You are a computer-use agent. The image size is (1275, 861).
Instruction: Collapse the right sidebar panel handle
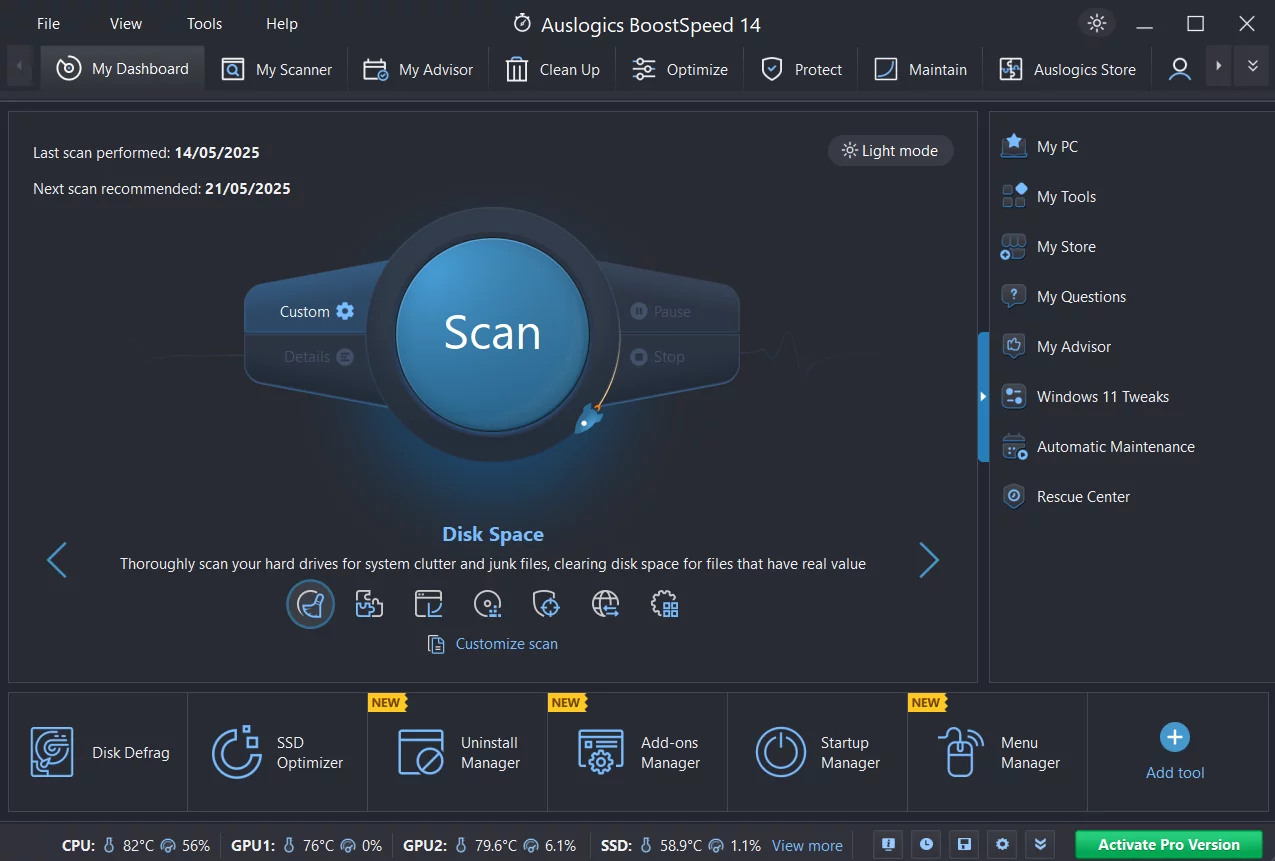coord(983,397)
